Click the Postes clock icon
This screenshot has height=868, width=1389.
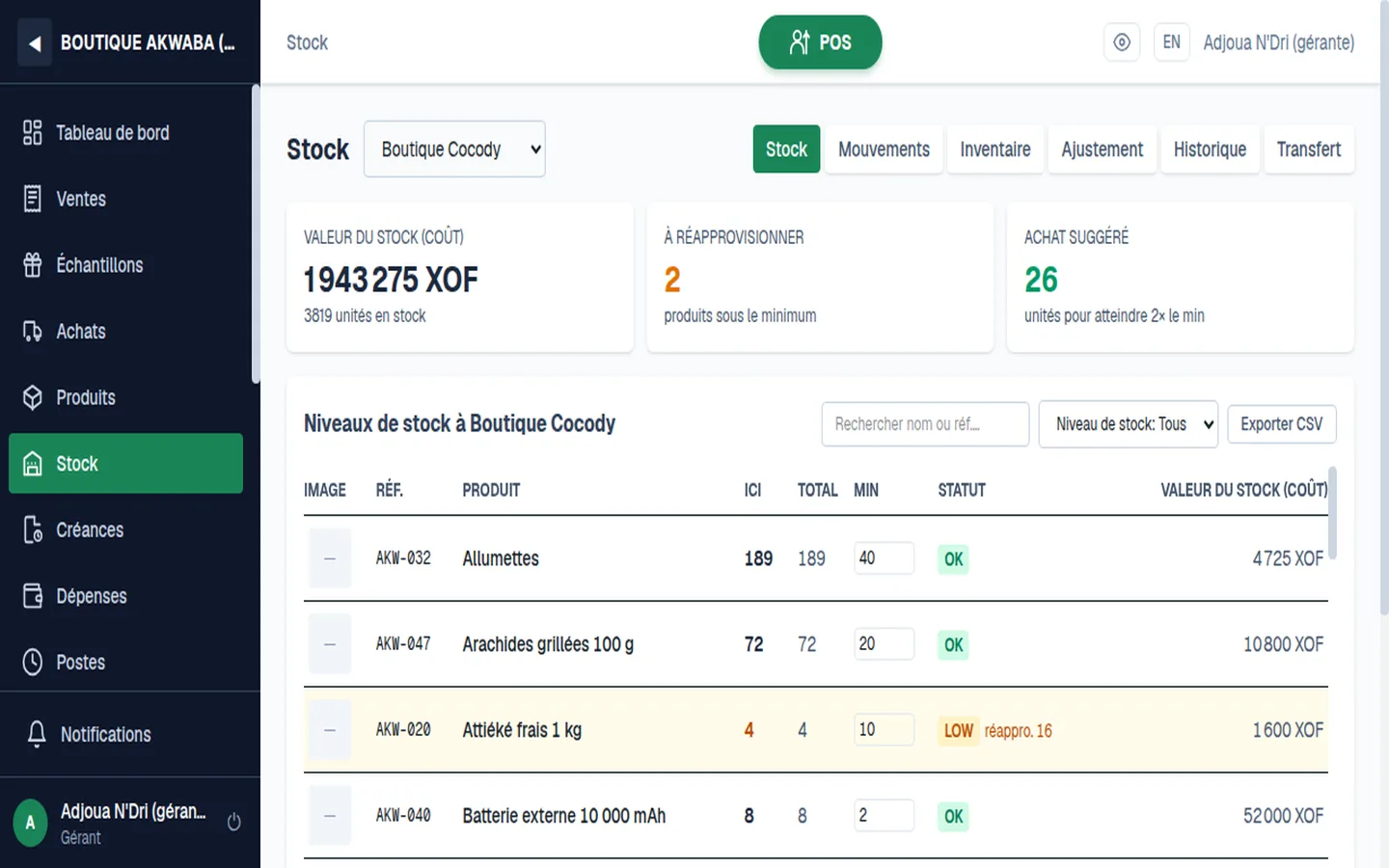click(x=33, y=663)
